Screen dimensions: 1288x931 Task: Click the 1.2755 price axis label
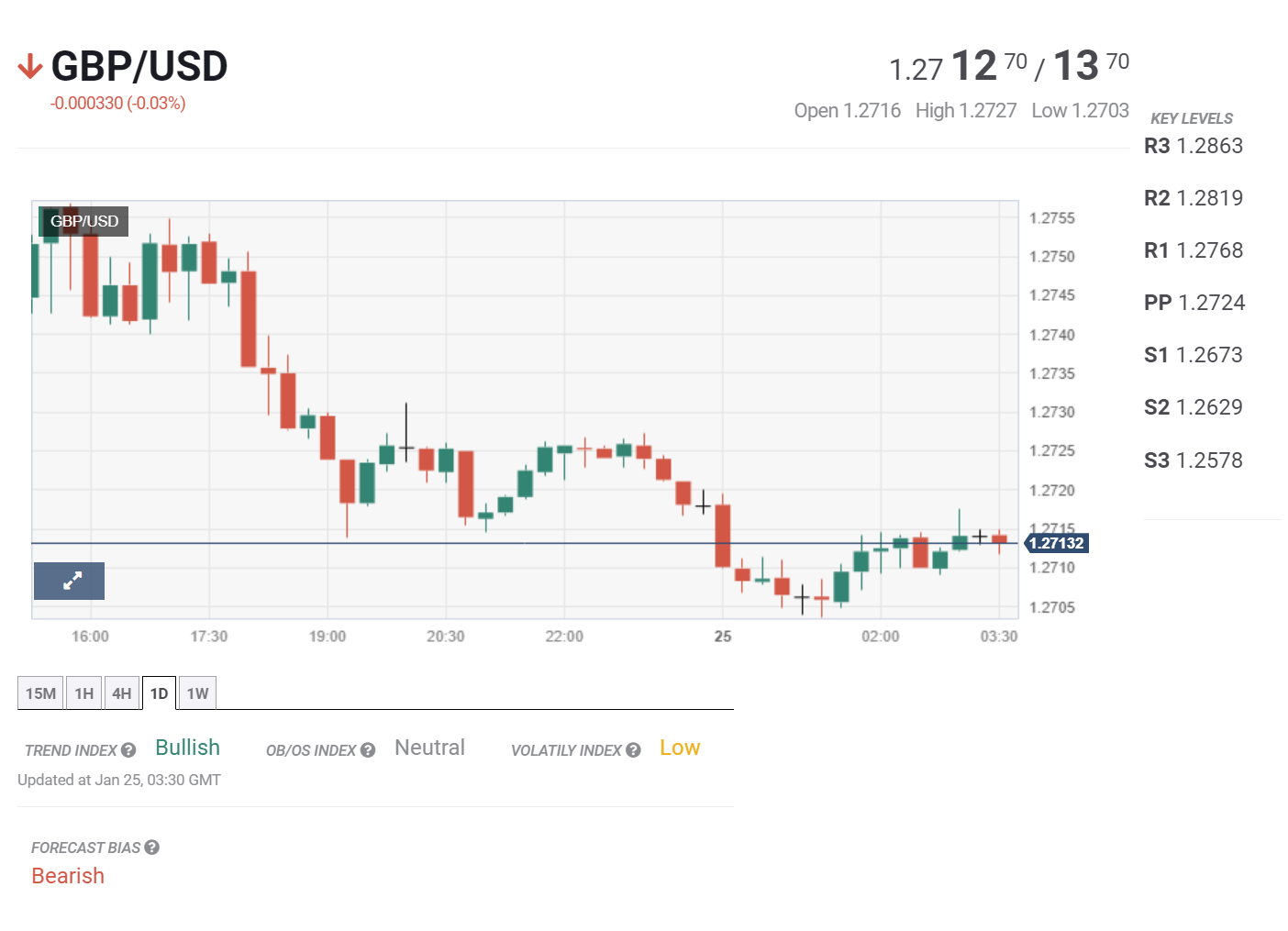[x=1051, y=218]
